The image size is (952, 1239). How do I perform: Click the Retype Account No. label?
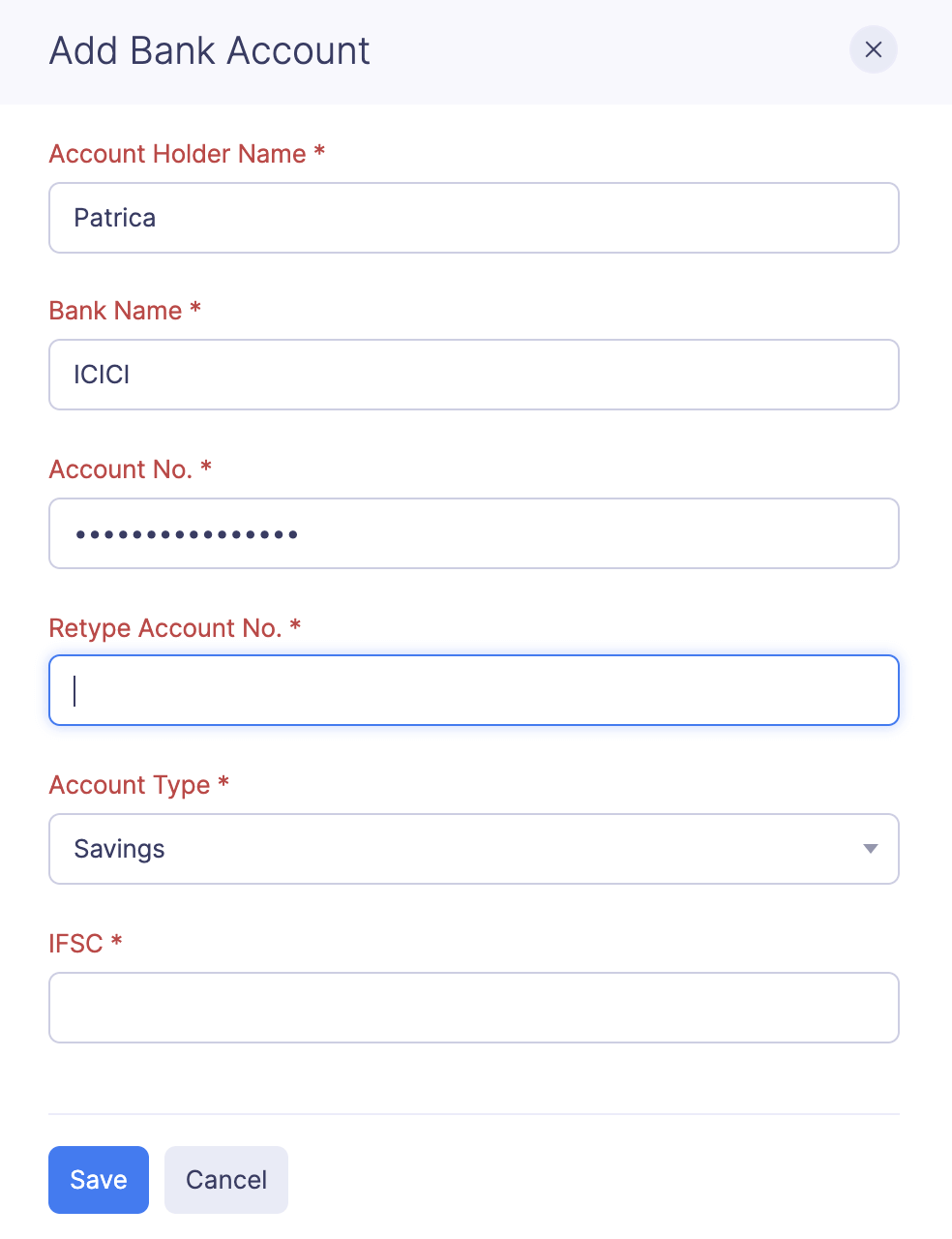pyautogui.click(x=165, y=627)
